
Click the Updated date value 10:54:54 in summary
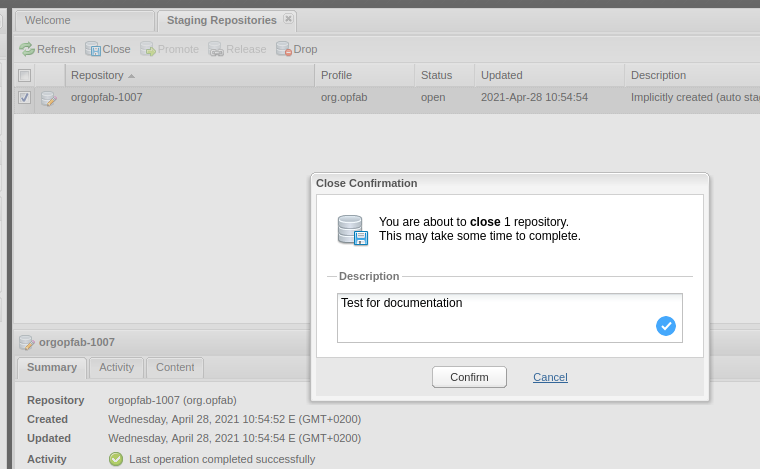pyautogui.click(x=235, y=438)
